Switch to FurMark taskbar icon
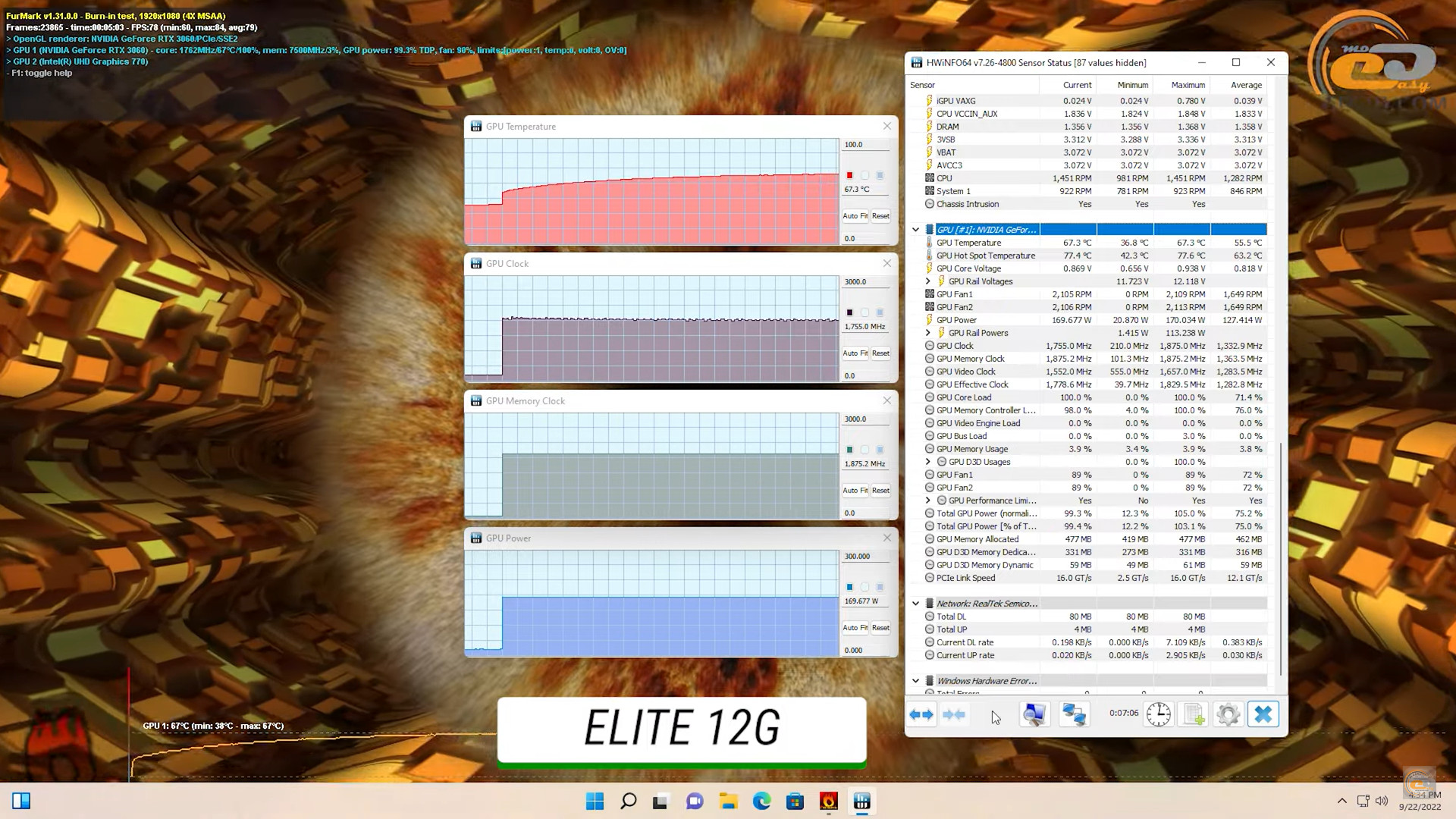This screenshot has height=819, width=1456. (x=828, y=801)
